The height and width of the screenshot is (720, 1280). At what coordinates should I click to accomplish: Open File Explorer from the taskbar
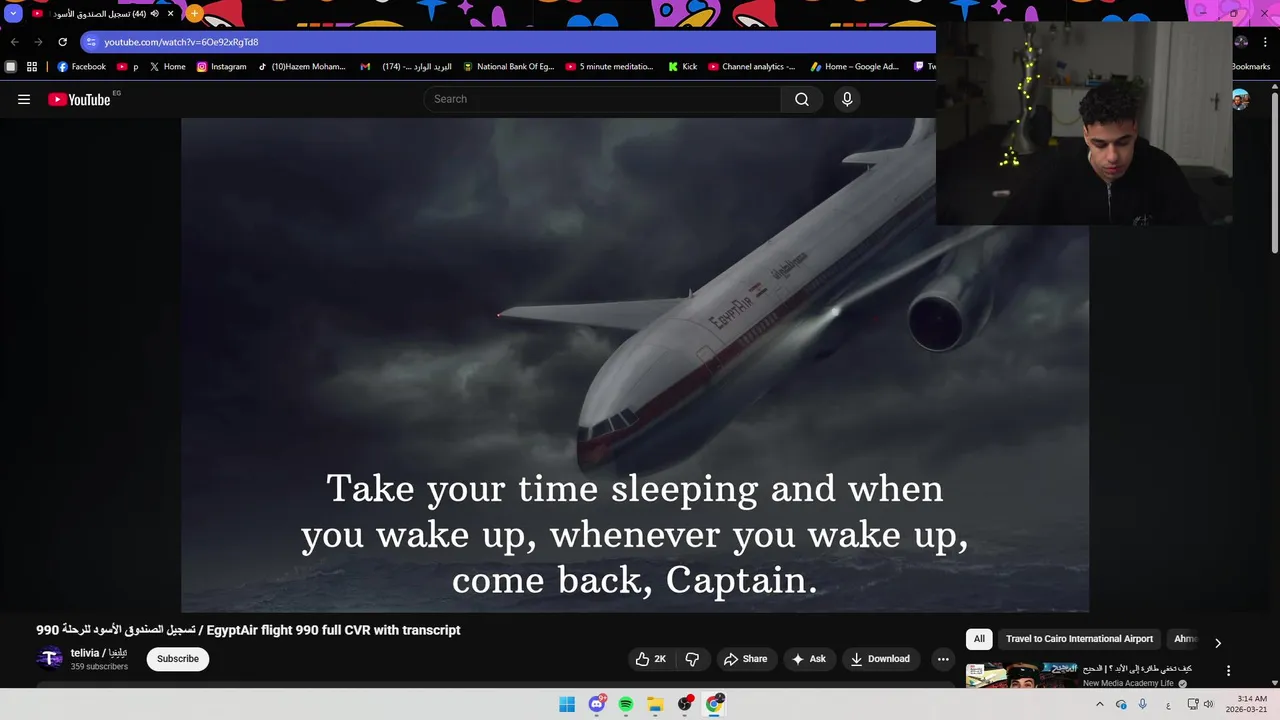click(655, 704)
